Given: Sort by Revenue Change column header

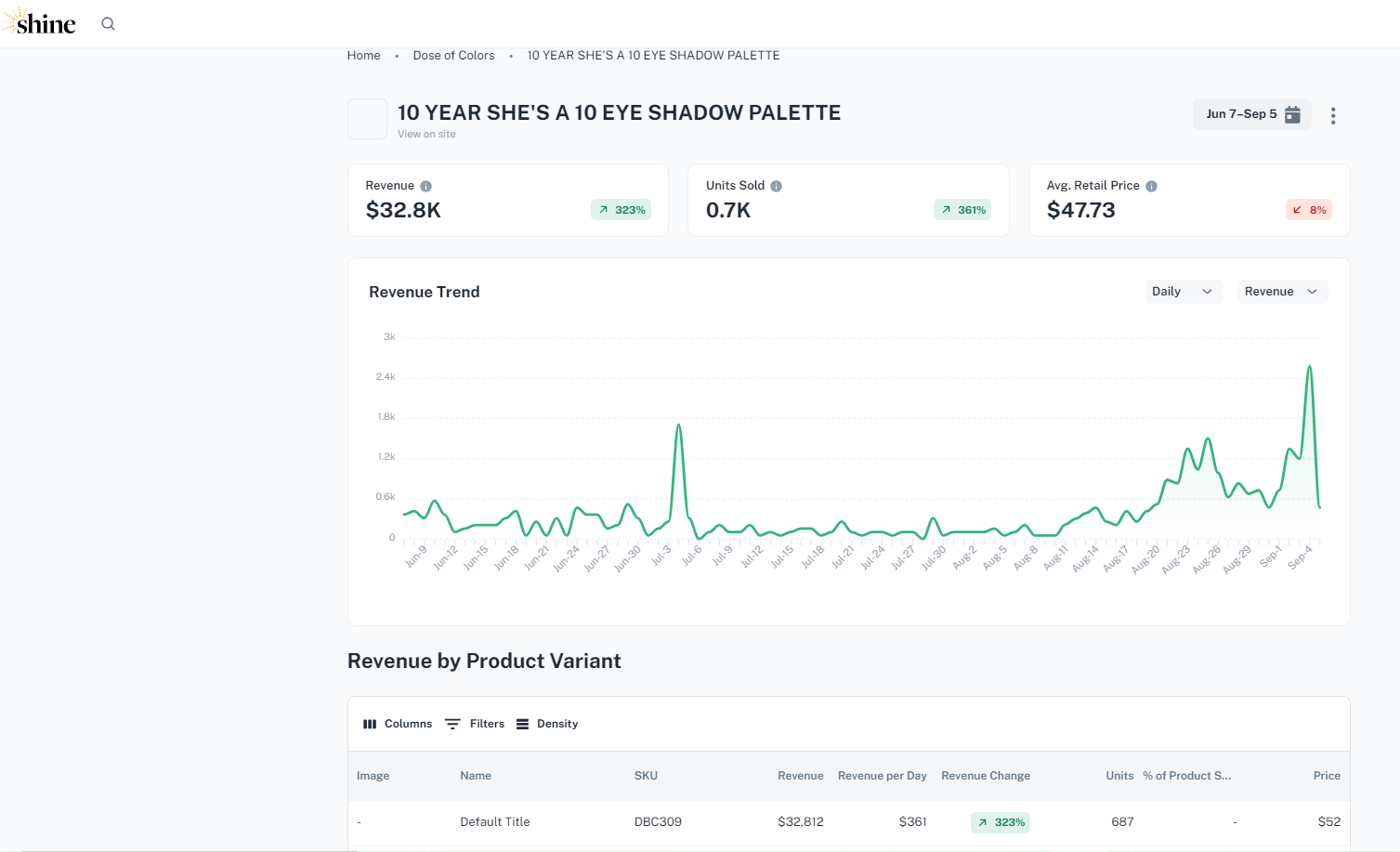Looking at the screenshot, I should (x=986, y=776).
